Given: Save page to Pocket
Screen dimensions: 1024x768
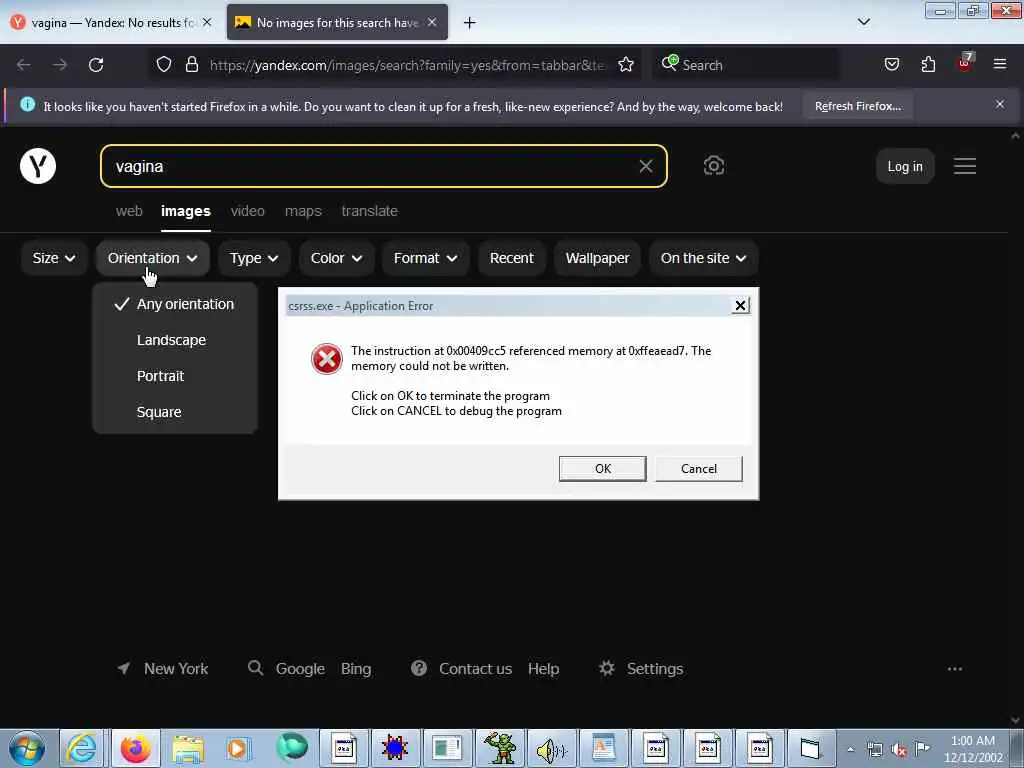Looking at the screenshot, I should pos(891,64).
